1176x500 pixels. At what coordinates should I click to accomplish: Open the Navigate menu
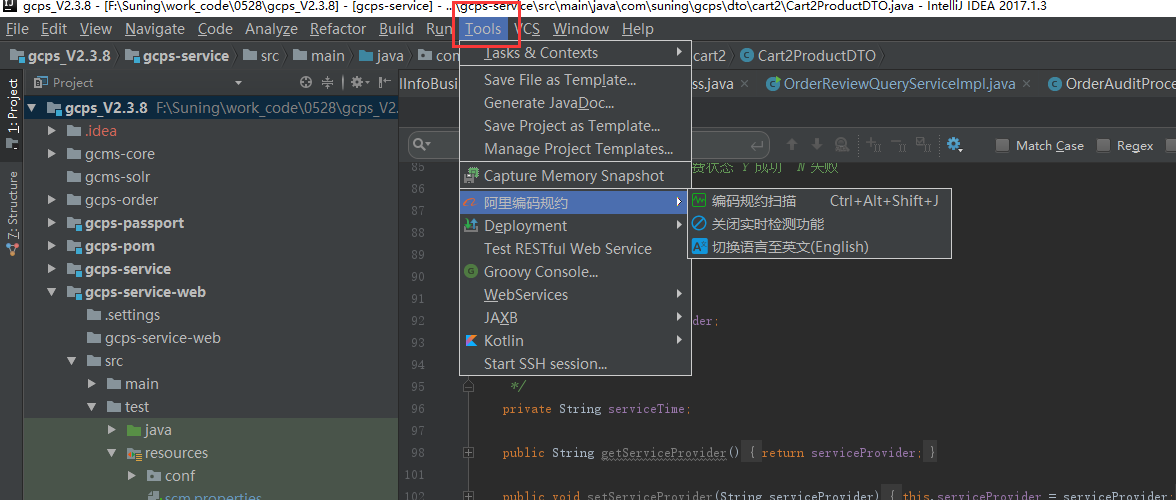(154, 29)
